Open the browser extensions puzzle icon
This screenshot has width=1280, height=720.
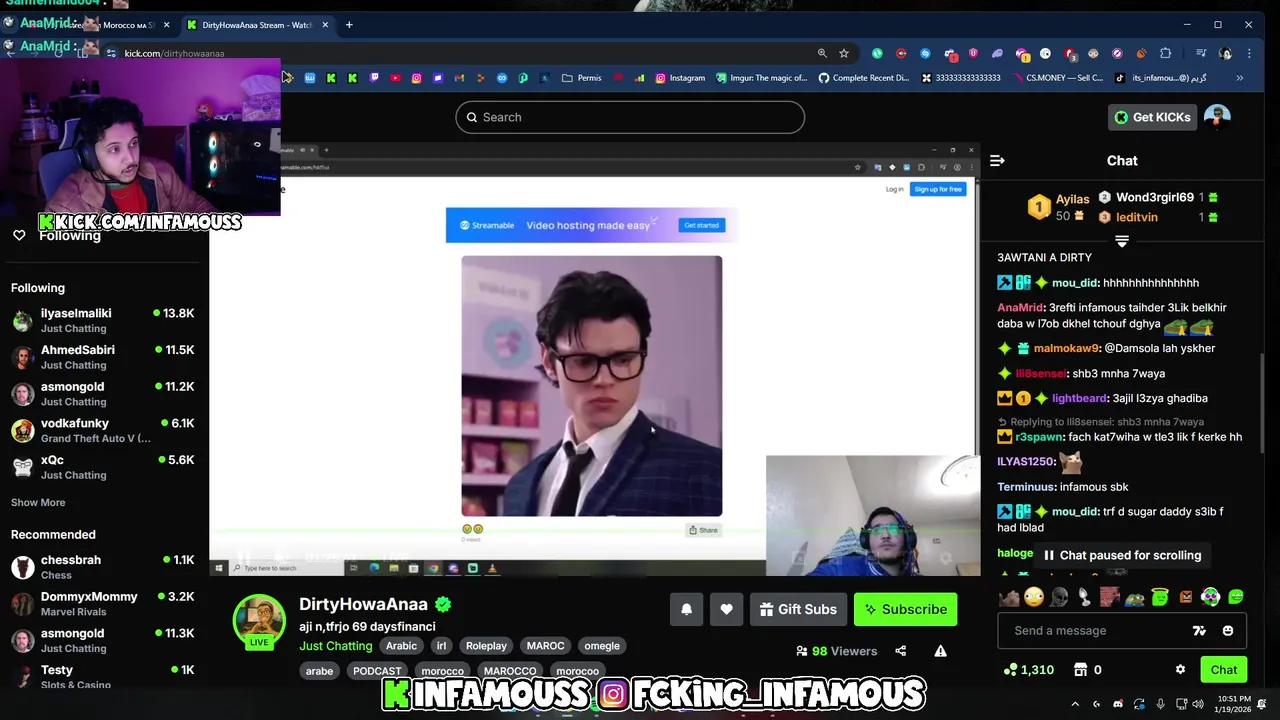pos(1165,53)
